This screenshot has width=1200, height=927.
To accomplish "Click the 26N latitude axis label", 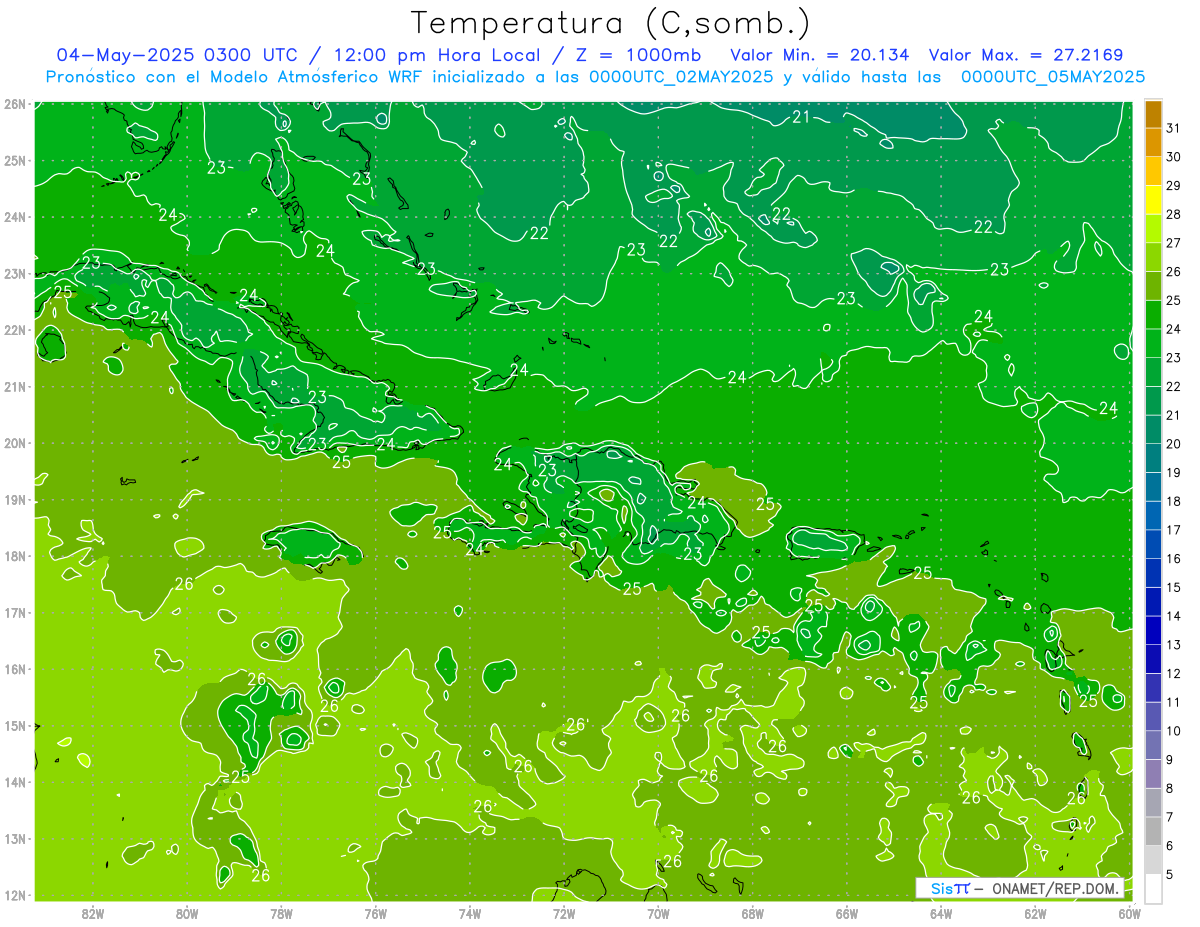I will 14,104.
